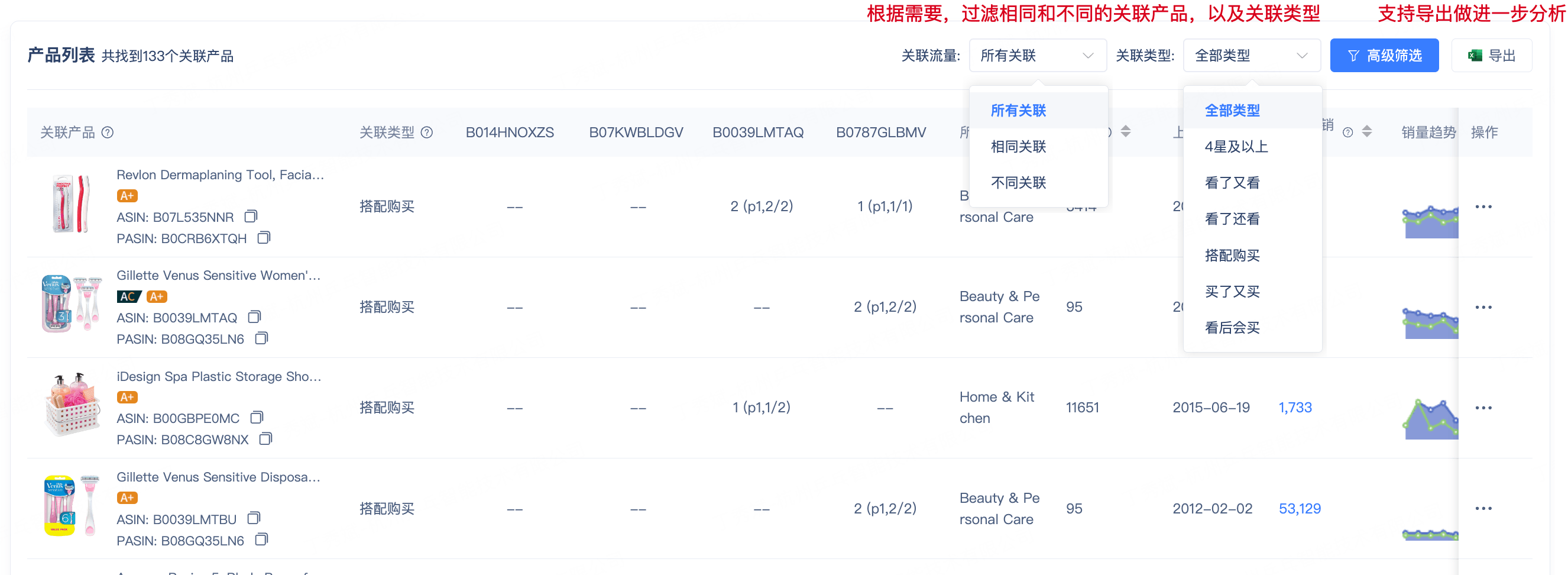Open more actions for Revlon Dermaplaning row

click(1483, 206)
